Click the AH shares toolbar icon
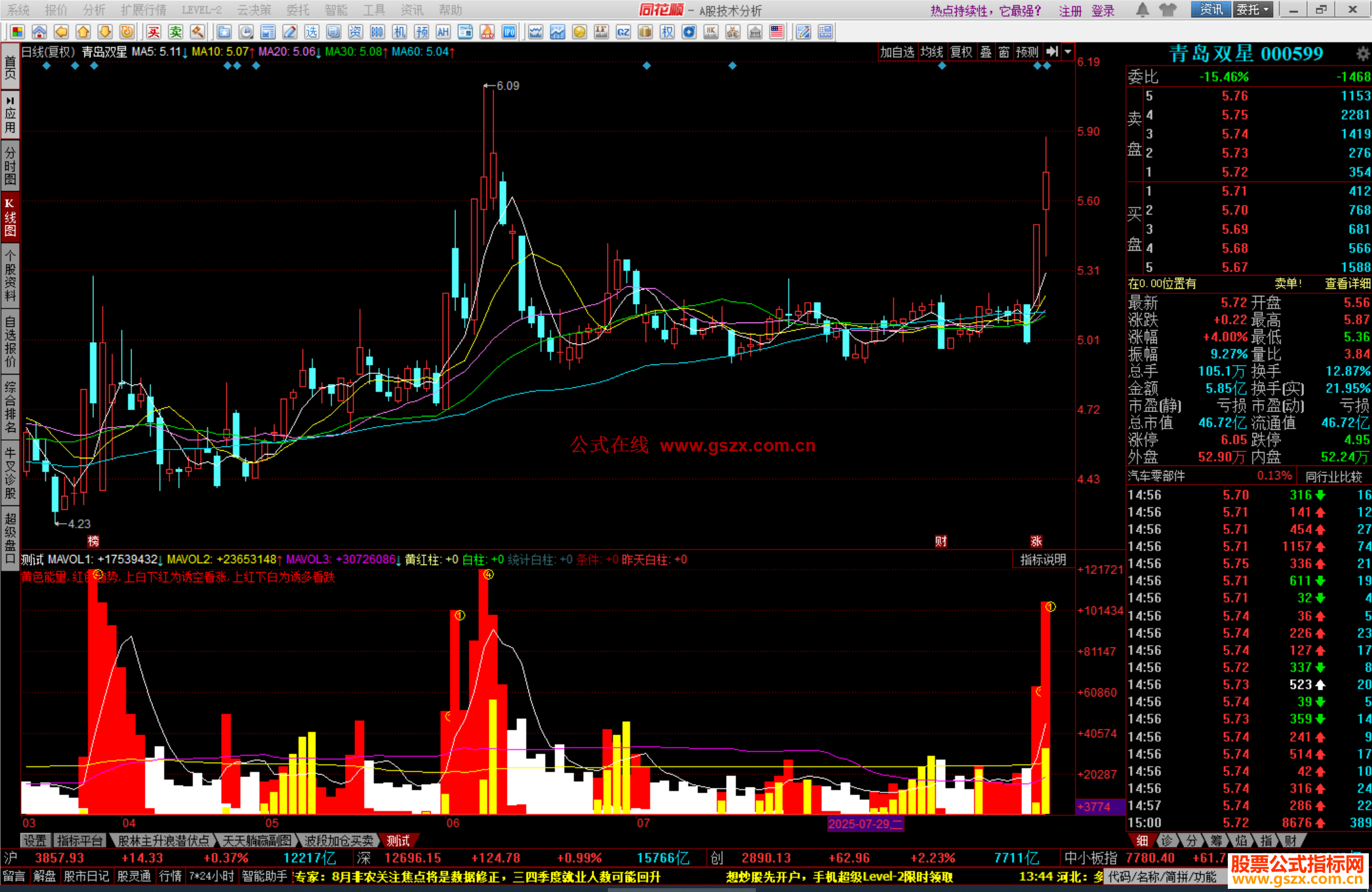Image resolution: width=1372 pixels, height=892 pixels. [x=443, y=32]
